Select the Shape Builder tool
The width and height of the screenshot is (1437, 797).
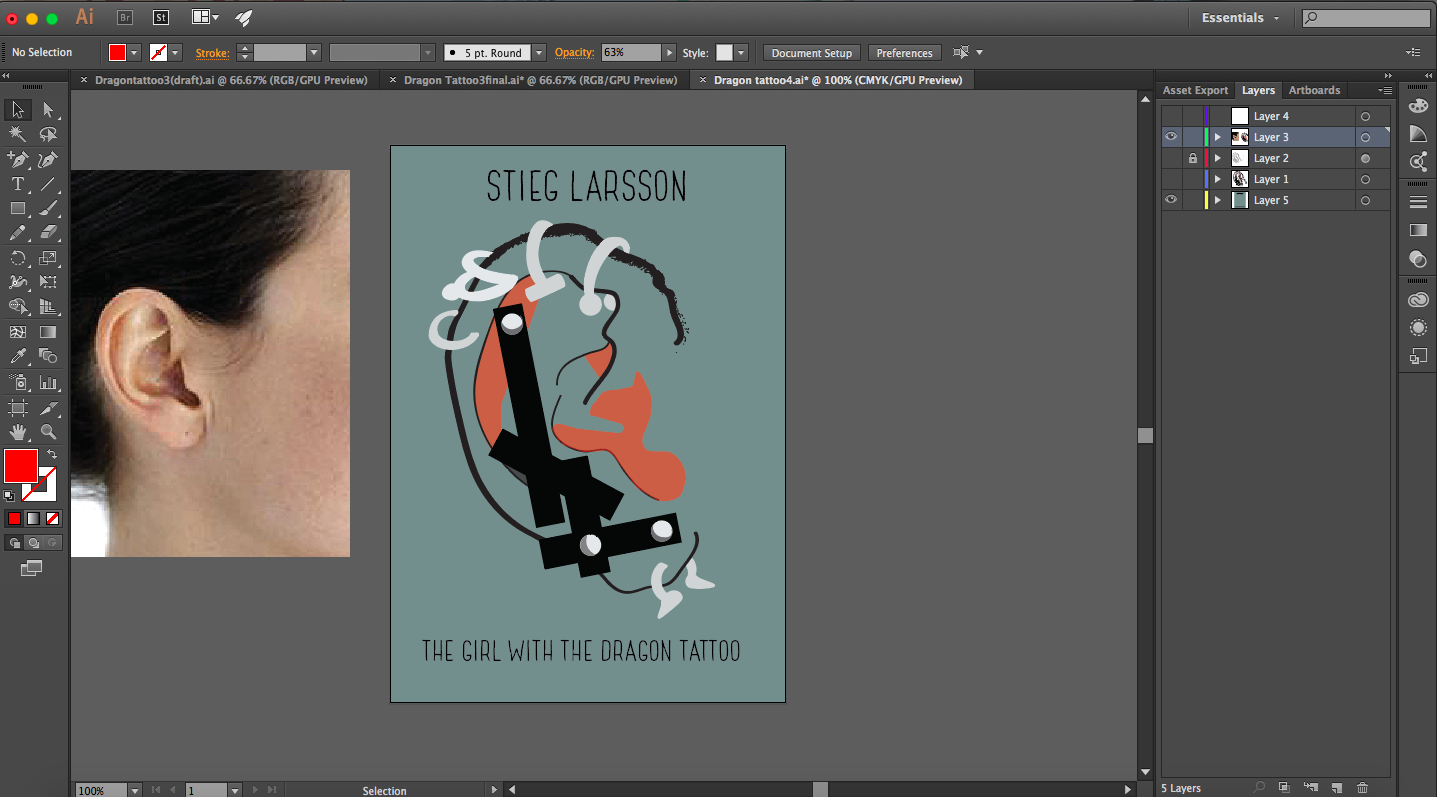coord(18,307)
